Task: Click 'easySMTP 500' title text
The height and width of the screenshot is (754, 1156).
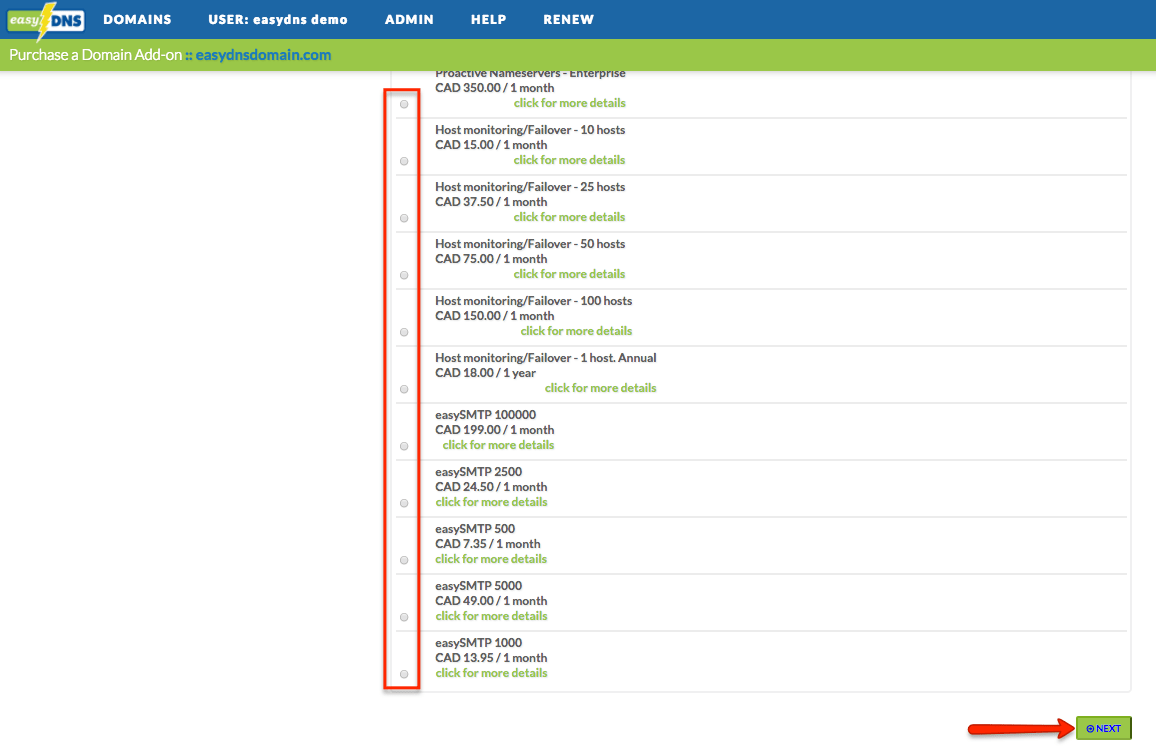Action: pos(475,528)
